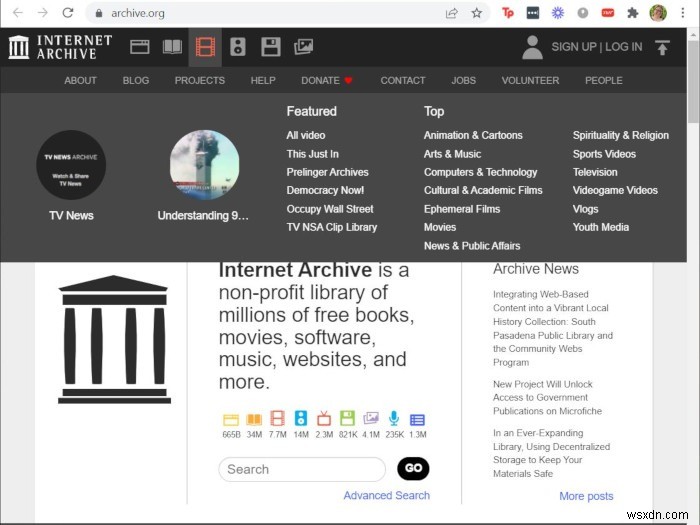The width and height of the screenshot is (700, 525).
Task: Click the browser forward arrow
Action: click(43, 13)
